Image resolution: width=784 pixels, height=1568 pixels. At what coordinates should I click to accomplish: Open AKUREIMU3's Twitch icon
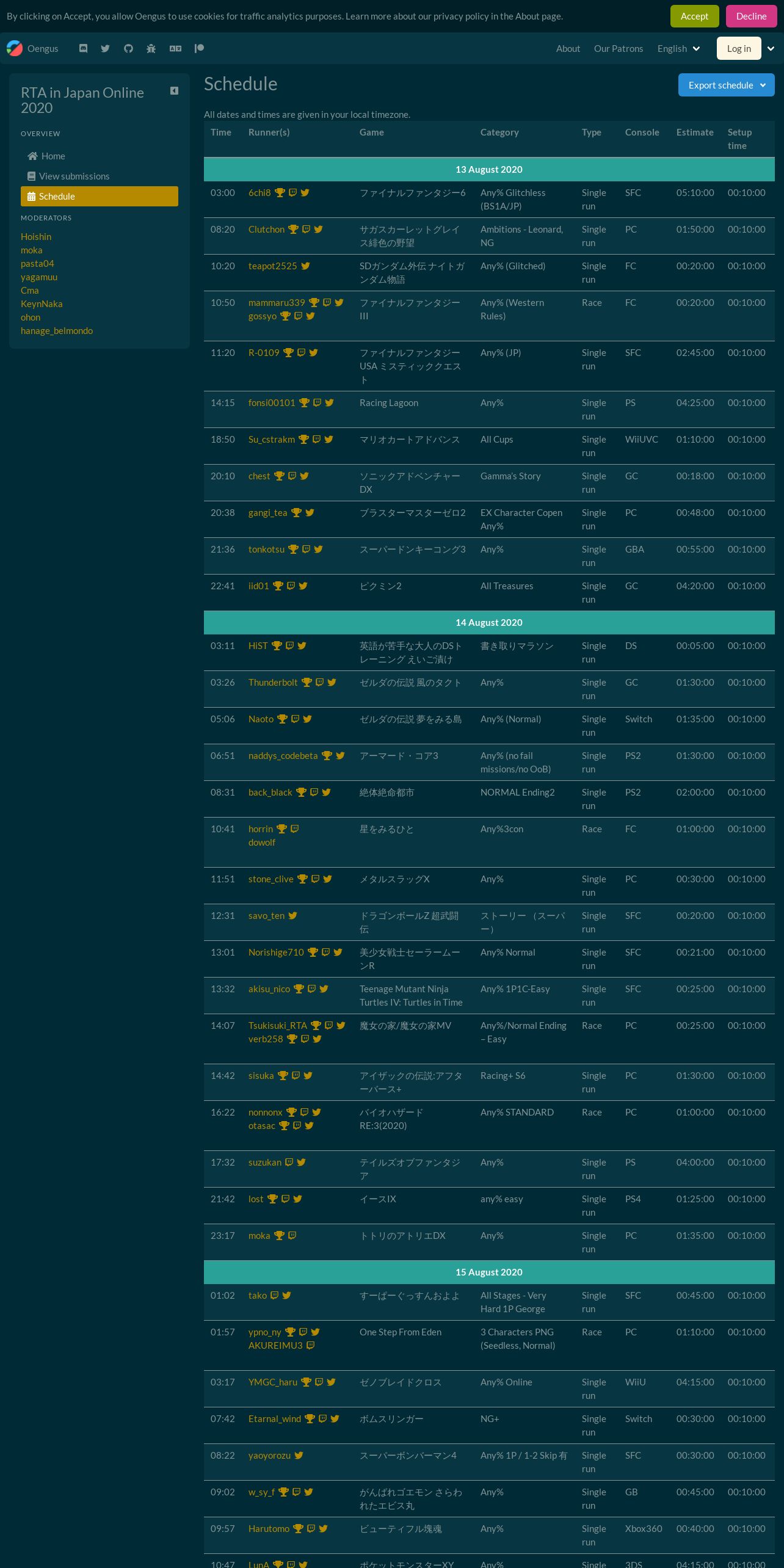(310, 1345)
